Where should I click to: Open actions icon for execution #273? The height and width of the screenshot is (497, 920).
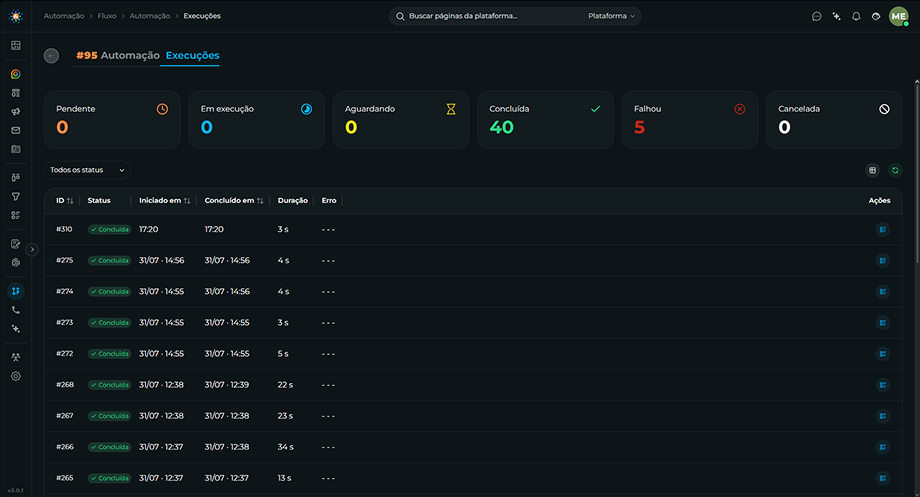882,323
